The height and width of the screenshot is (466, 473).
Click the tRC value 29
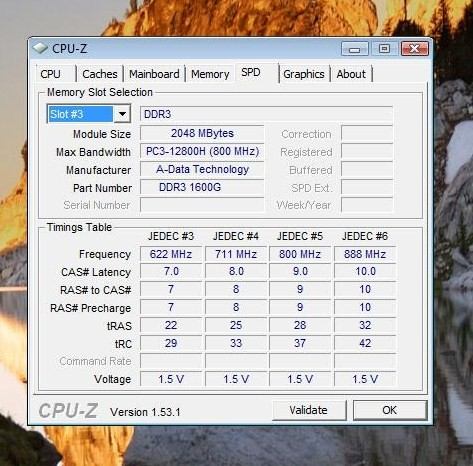[171, 343]
